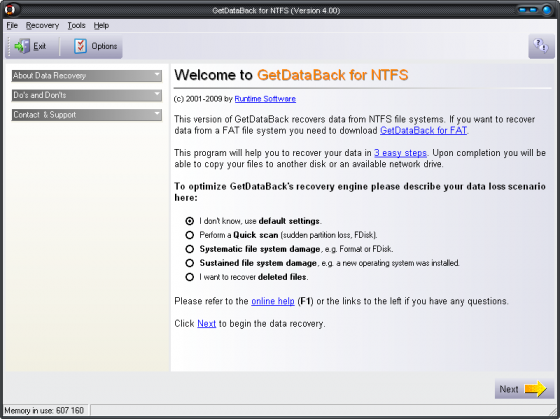Click the '(c) 2001-2009 by' copyright text
This screenshot has width=560, height=419.
tap(203, 99)
